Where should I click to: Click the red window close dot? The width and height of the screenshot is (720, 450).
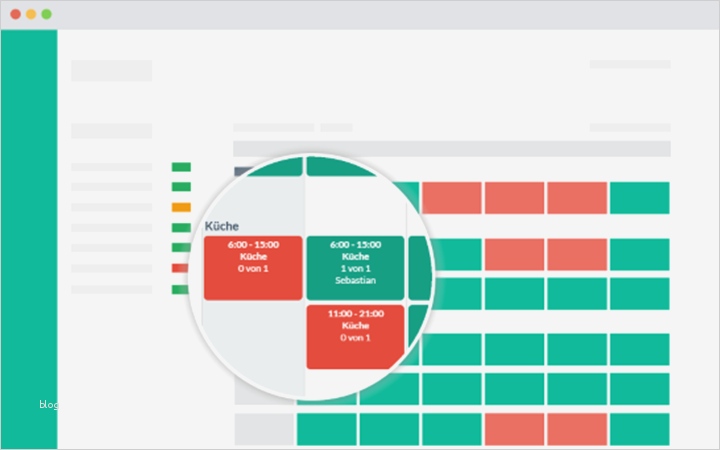[x=16, y=15]
